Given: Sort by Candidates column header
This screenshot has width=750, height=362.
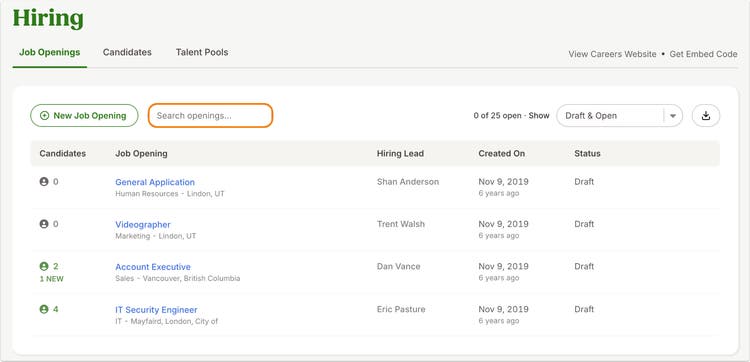Looking at the screenshot, I should 63,154.
